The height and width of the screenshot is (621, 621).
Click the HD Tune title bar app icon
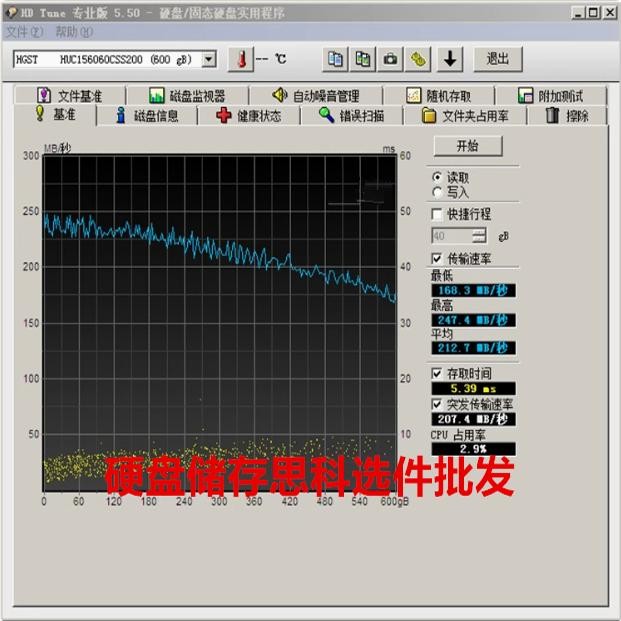coord(11,13)
